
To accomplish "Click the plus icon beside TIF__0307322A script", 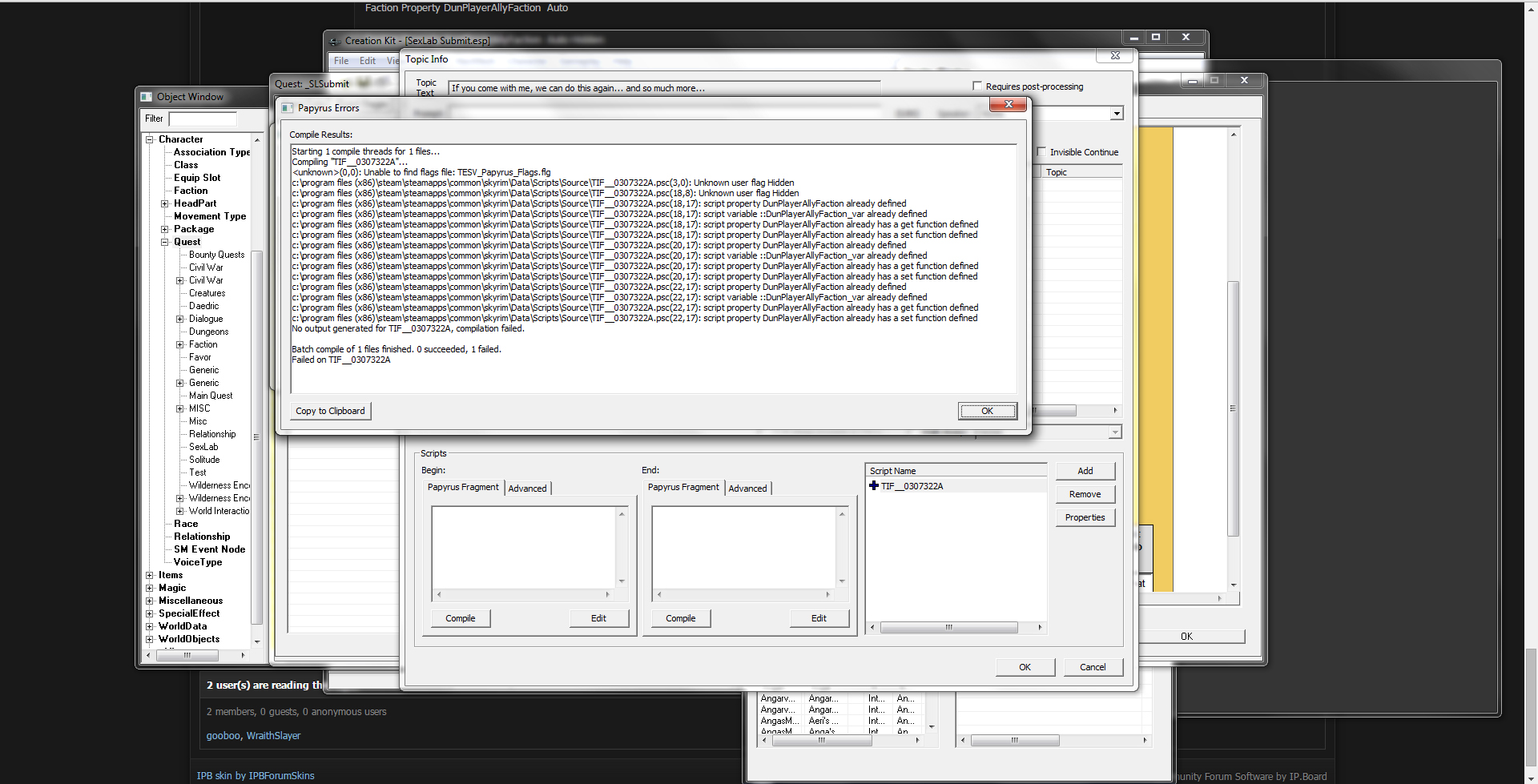I will 874,485.
